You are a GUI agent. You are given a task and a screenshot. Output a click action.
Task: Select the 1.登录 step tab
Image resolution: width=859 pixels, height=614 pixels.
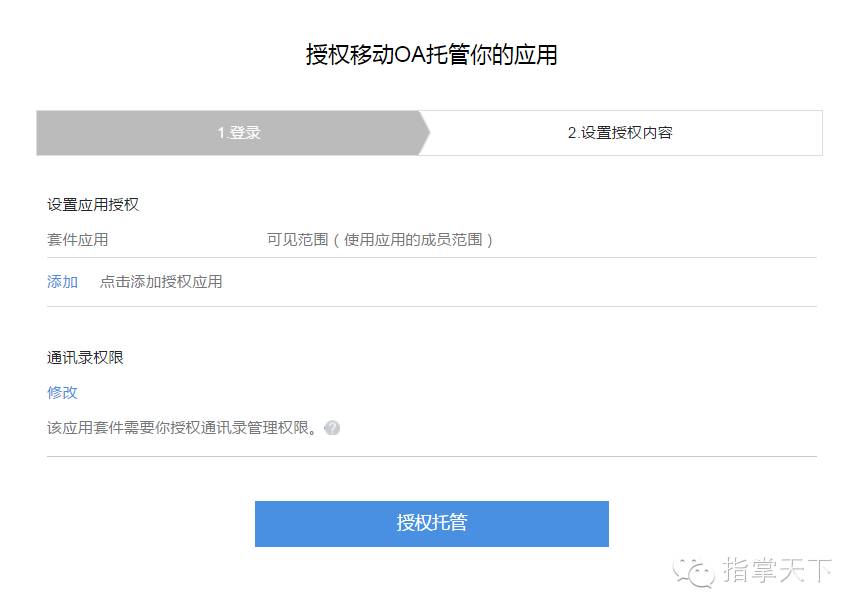click(239, 133)
